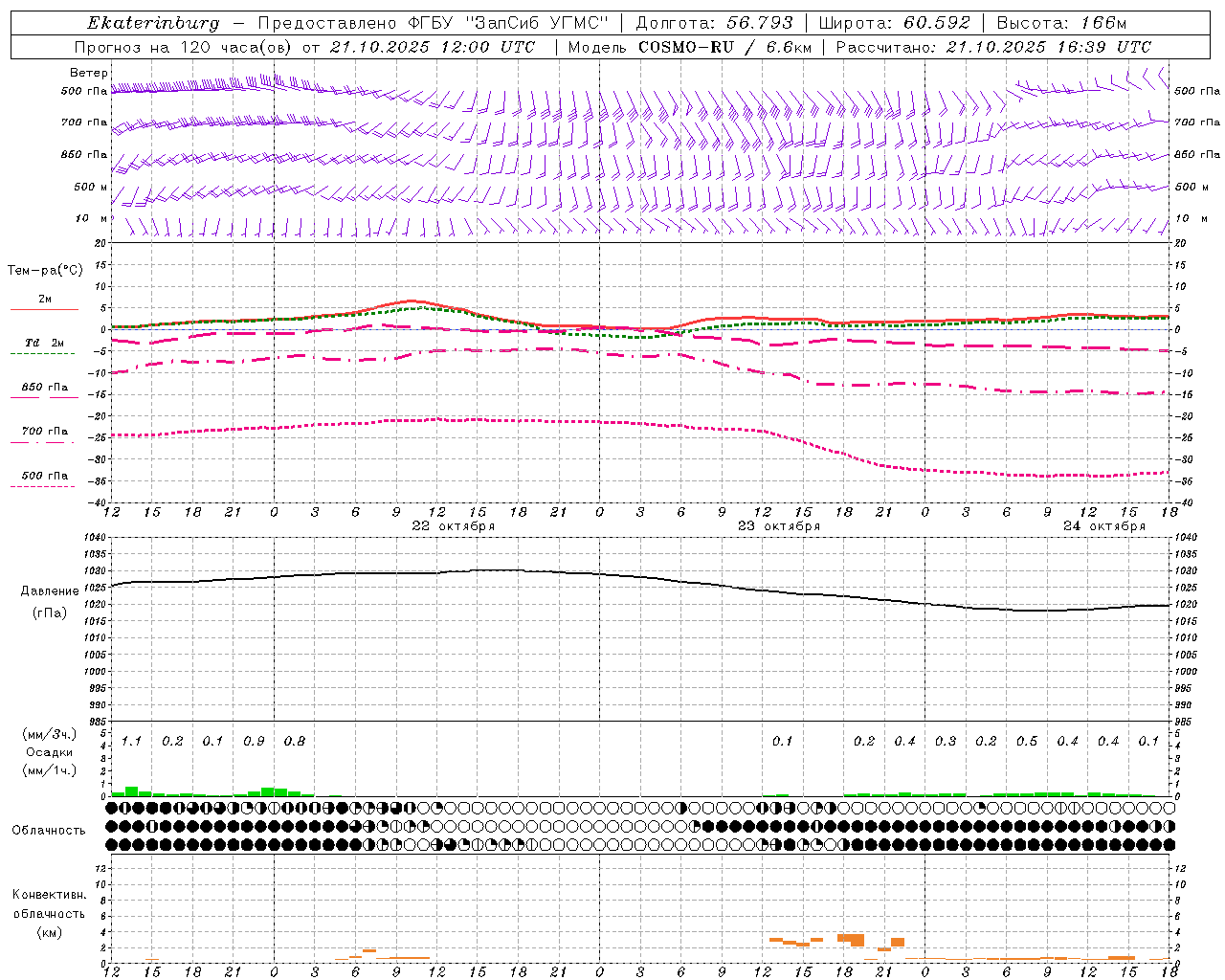Click the "500 м" wind level label at left
This screenshot has height=980, width=1225.
coord(91,187)
